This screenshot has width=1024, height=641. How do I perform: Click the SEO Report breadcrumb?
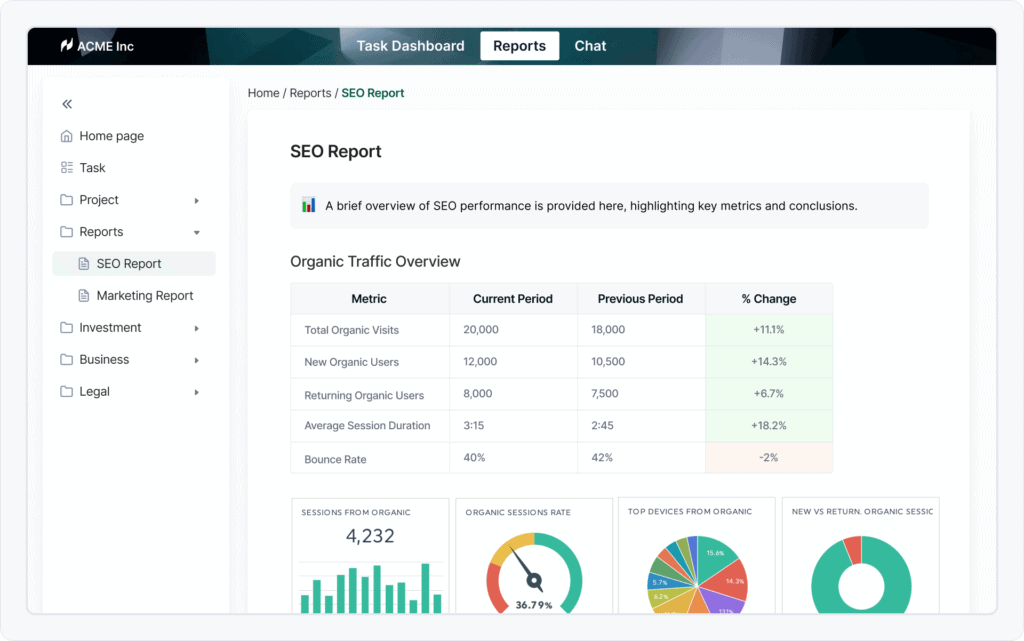(x=372, y=93)
